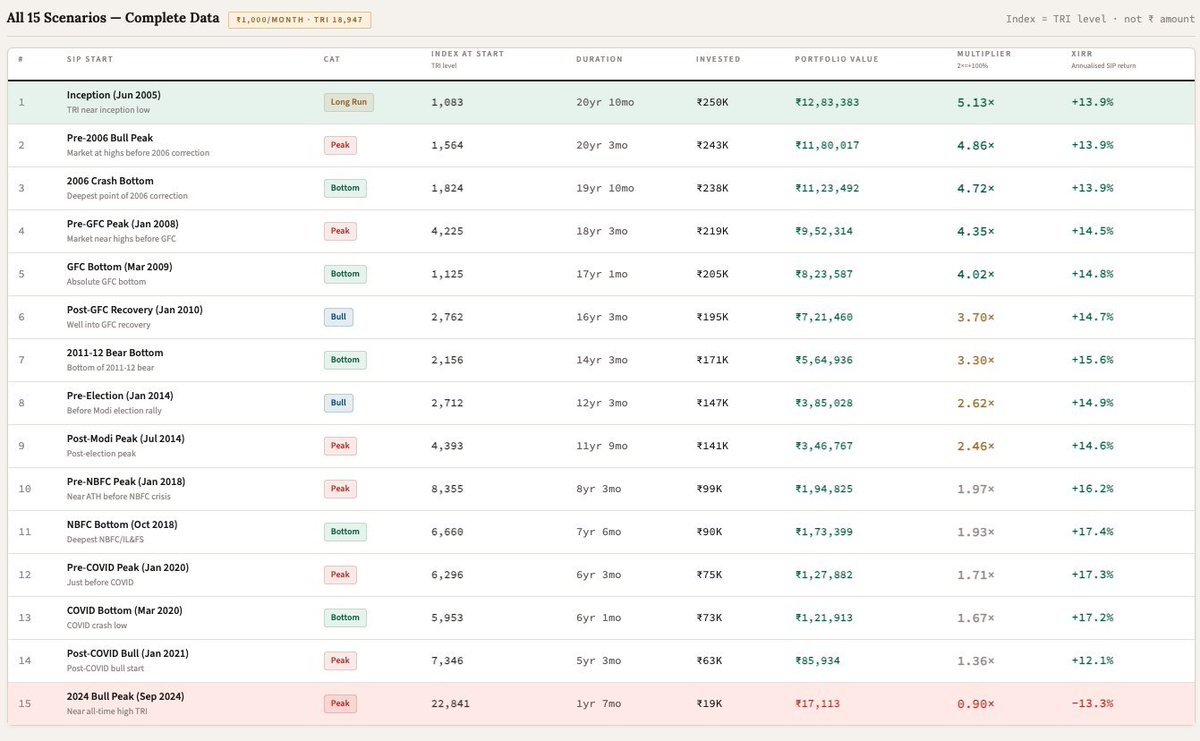Click portfolio value ₹12,83,383

click(827, 102)
